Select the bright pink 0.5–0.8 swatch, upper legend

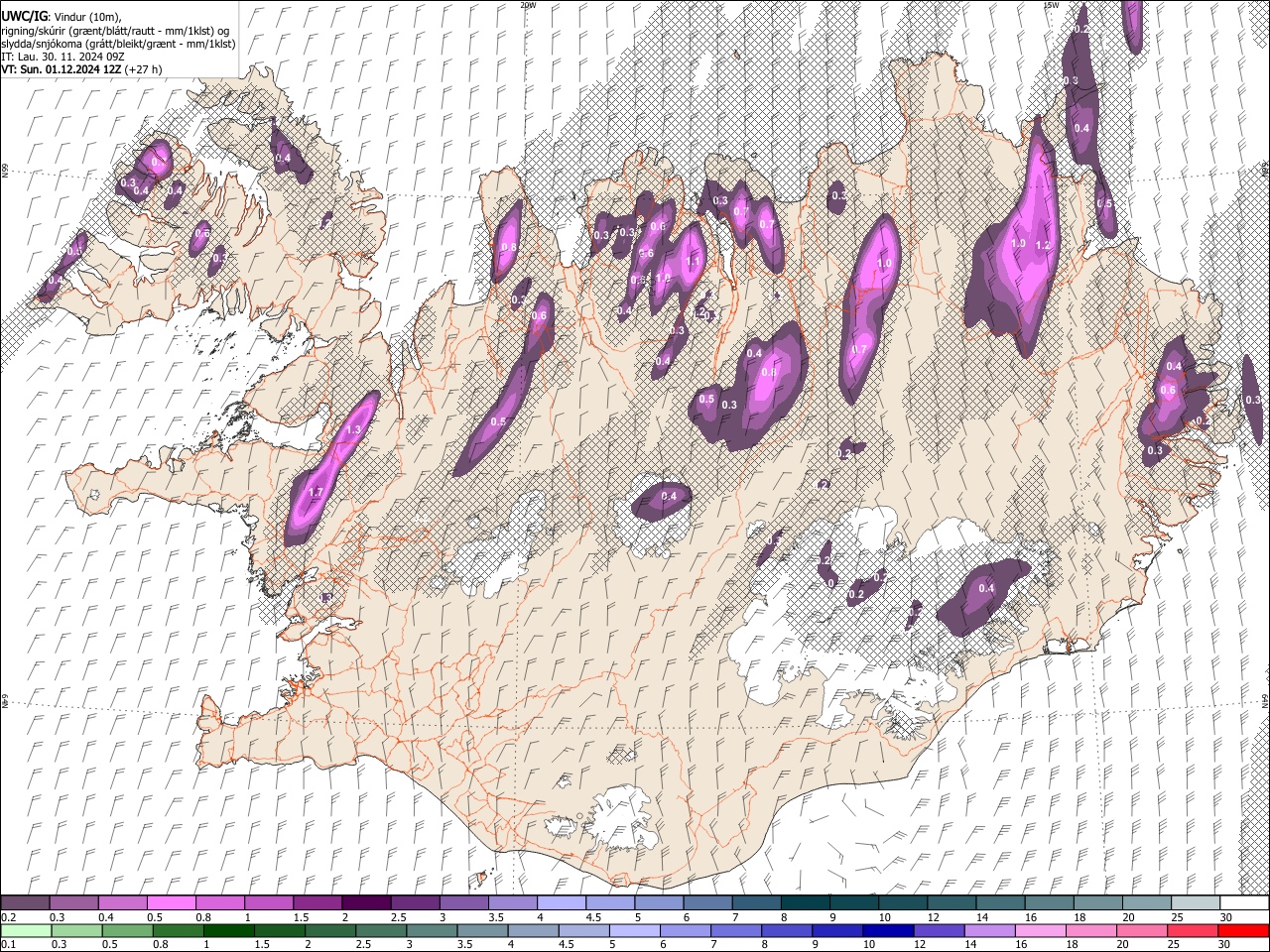point(171,903)
